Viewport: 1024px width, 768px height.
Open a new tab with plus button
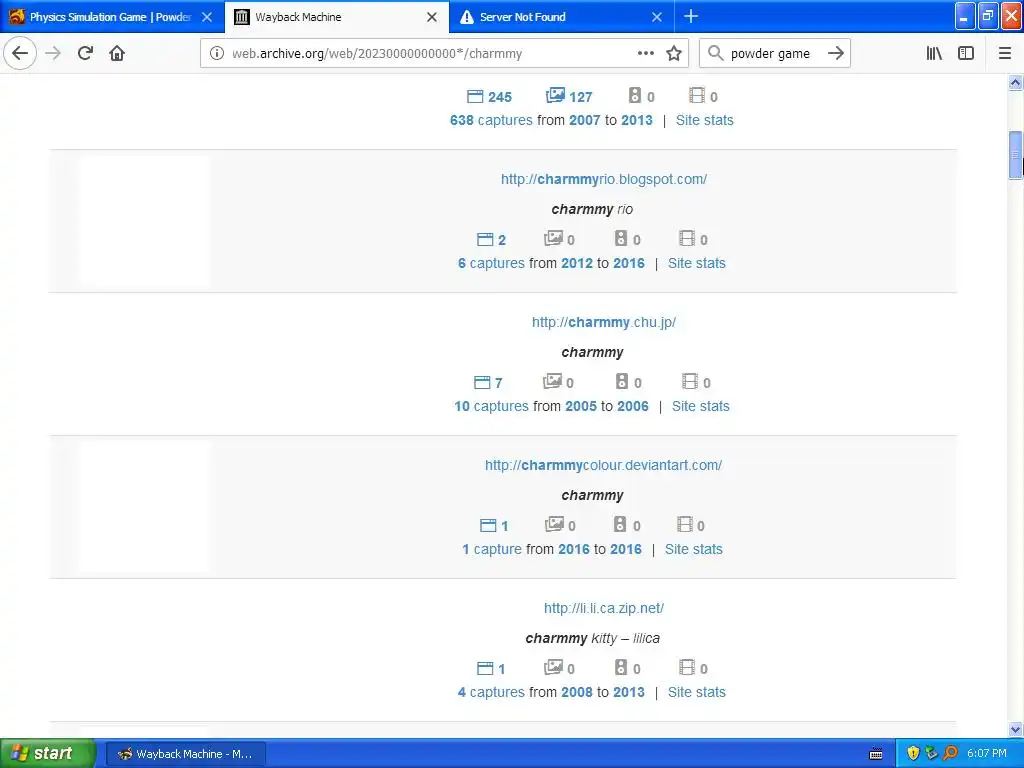(691, 16)
